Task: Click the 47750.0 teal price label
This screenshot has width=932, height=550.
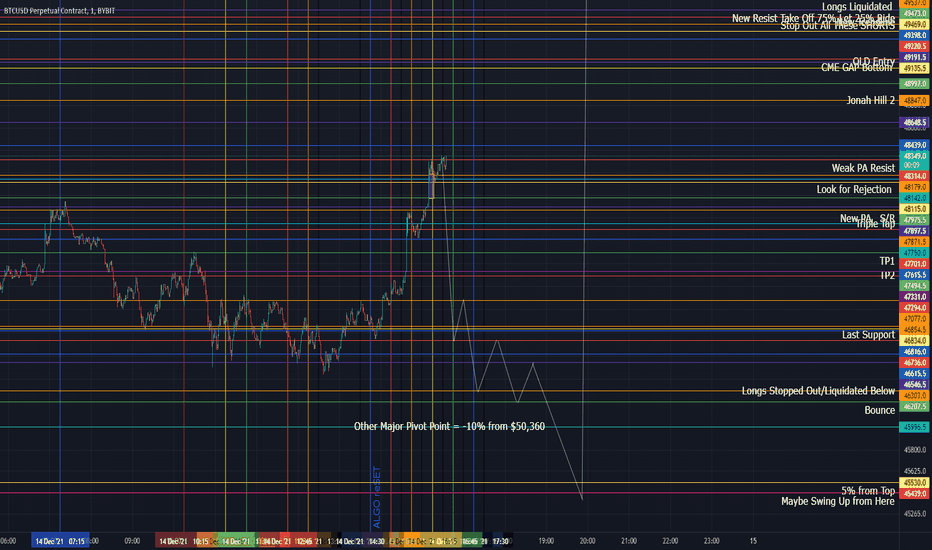Action: (x=914, y=253)
